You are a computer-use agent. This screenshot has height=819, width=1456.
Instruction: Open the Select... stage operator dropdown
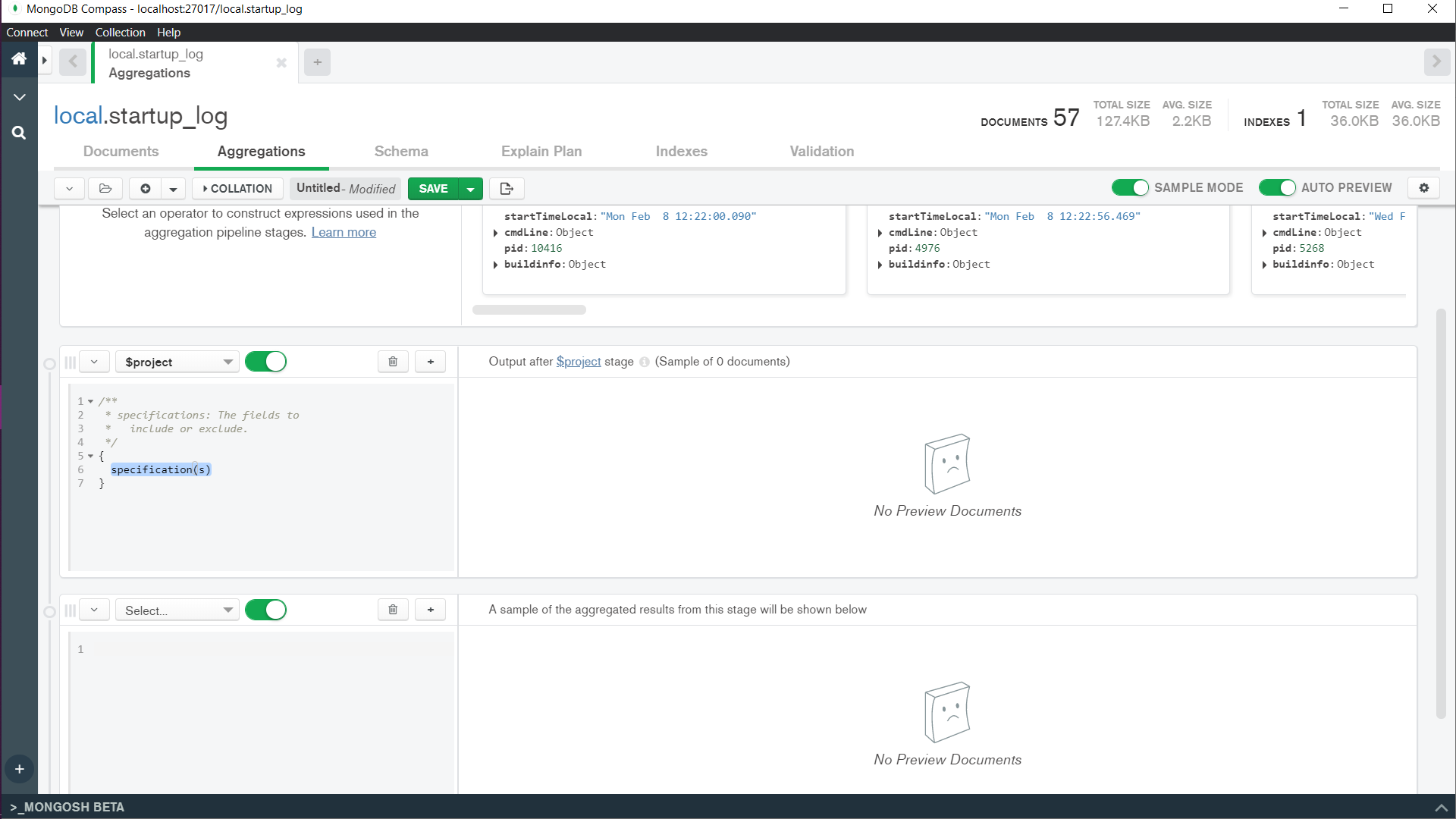tap(177, 610)
